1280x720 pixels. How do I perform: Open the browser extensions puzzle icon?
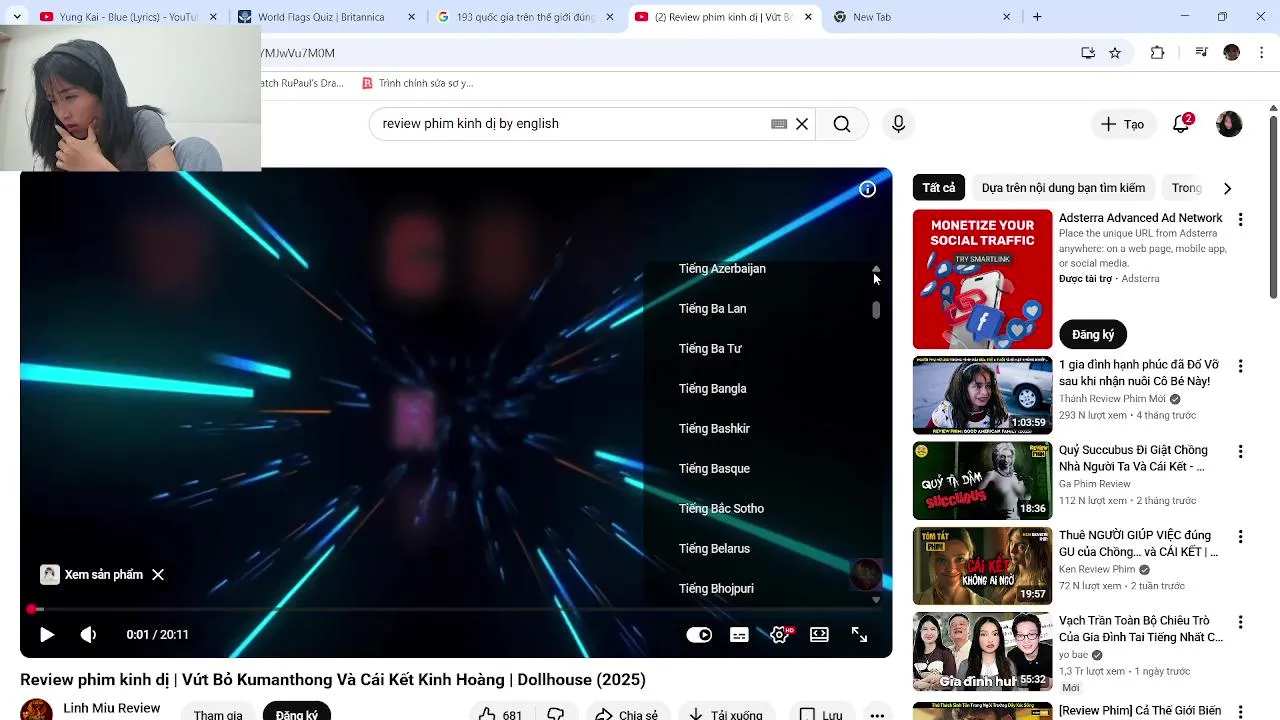click(1157, 53)
